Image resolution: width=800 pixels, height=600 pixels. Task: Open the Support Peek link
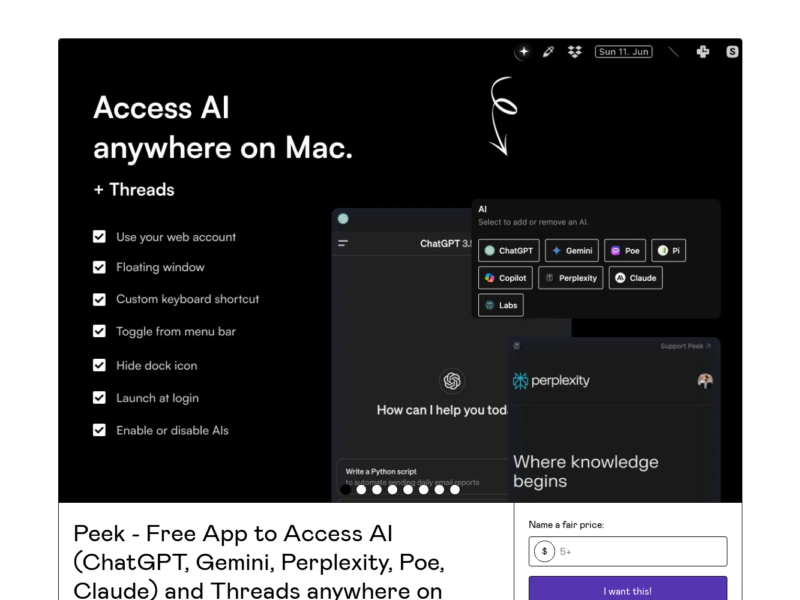click(x=685, y=346)
